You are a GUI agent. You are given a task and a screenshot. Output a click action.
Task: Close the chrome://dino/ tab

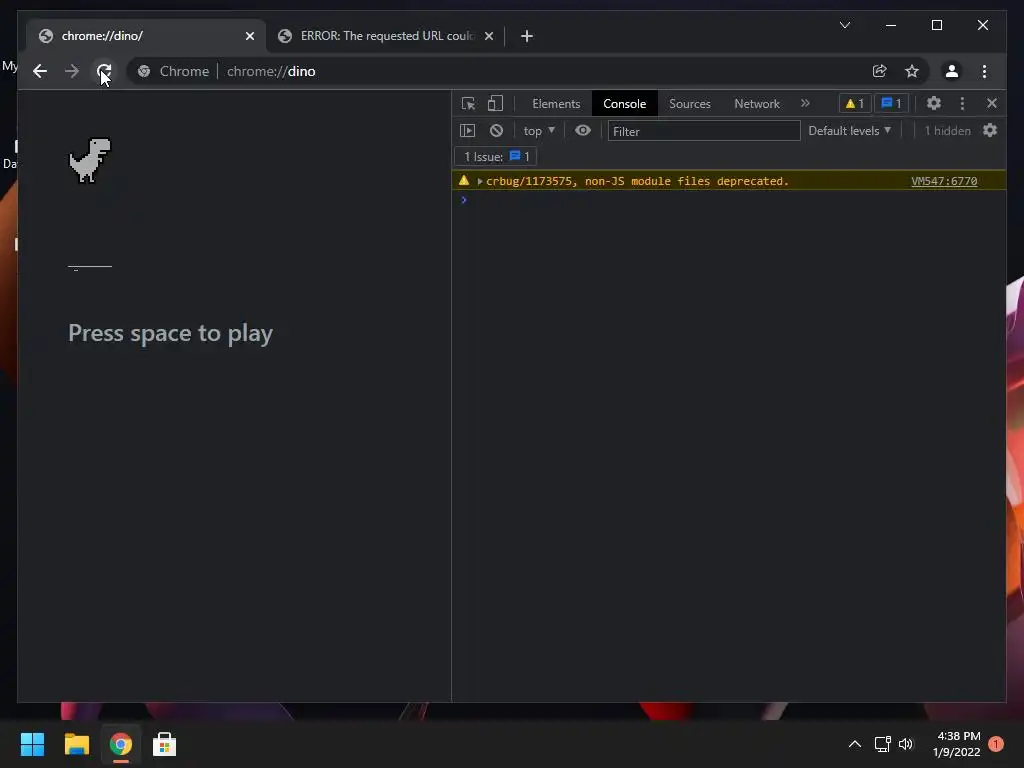(x=249, y=36)
